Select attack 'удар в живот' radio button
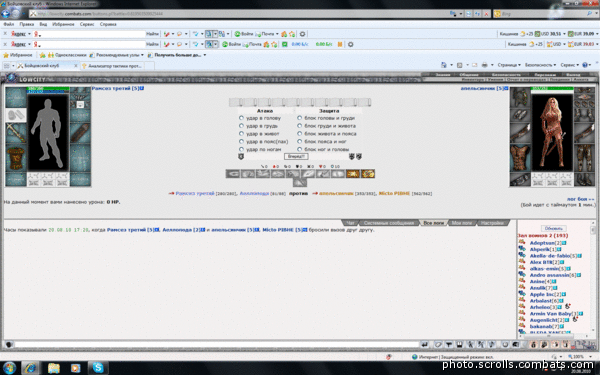The height and width of the screenshot is (375, 600). pyautogui.click(x=241, y=134)
